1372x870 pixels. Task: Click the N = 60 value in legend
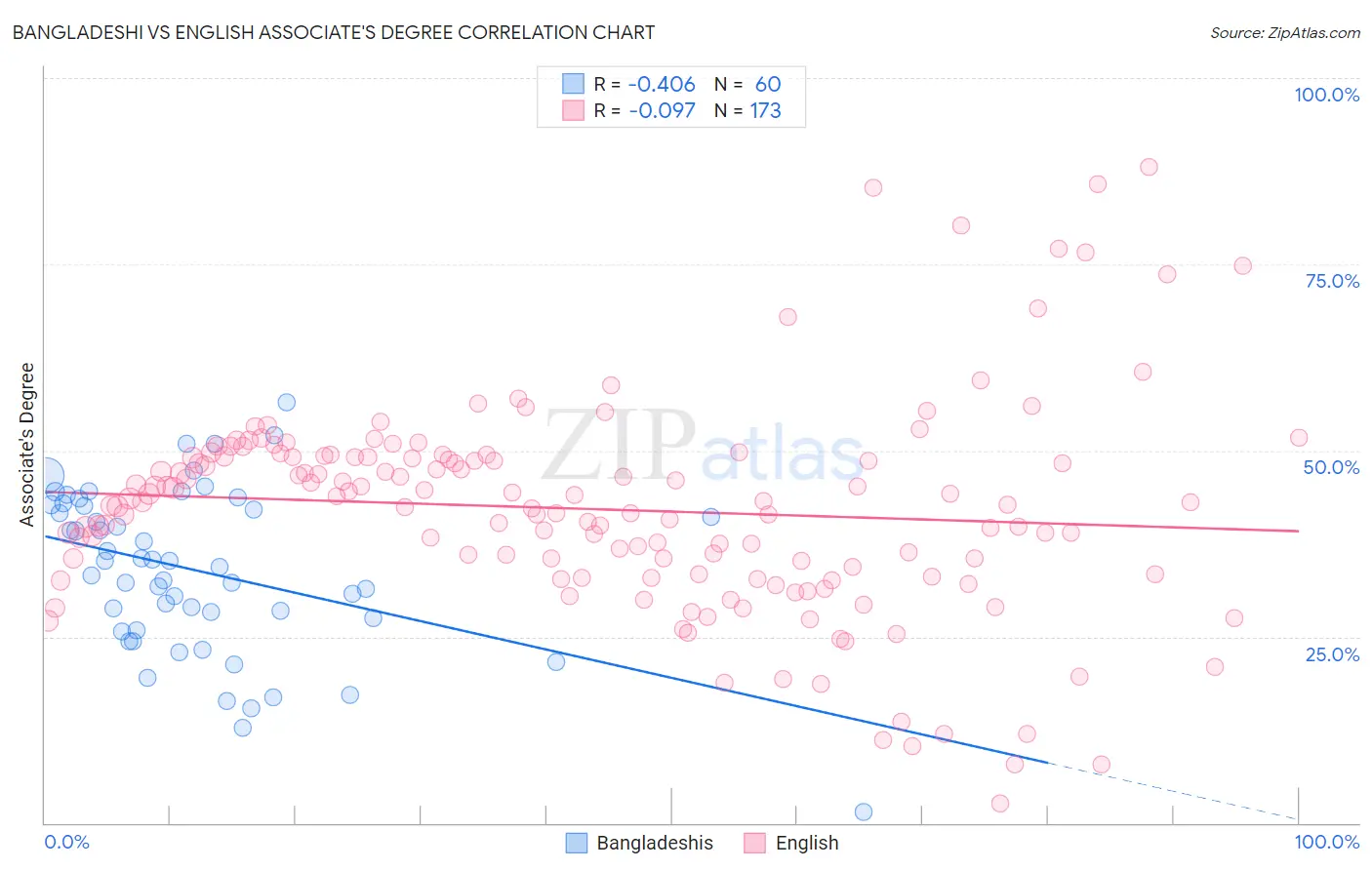point(747,84)
